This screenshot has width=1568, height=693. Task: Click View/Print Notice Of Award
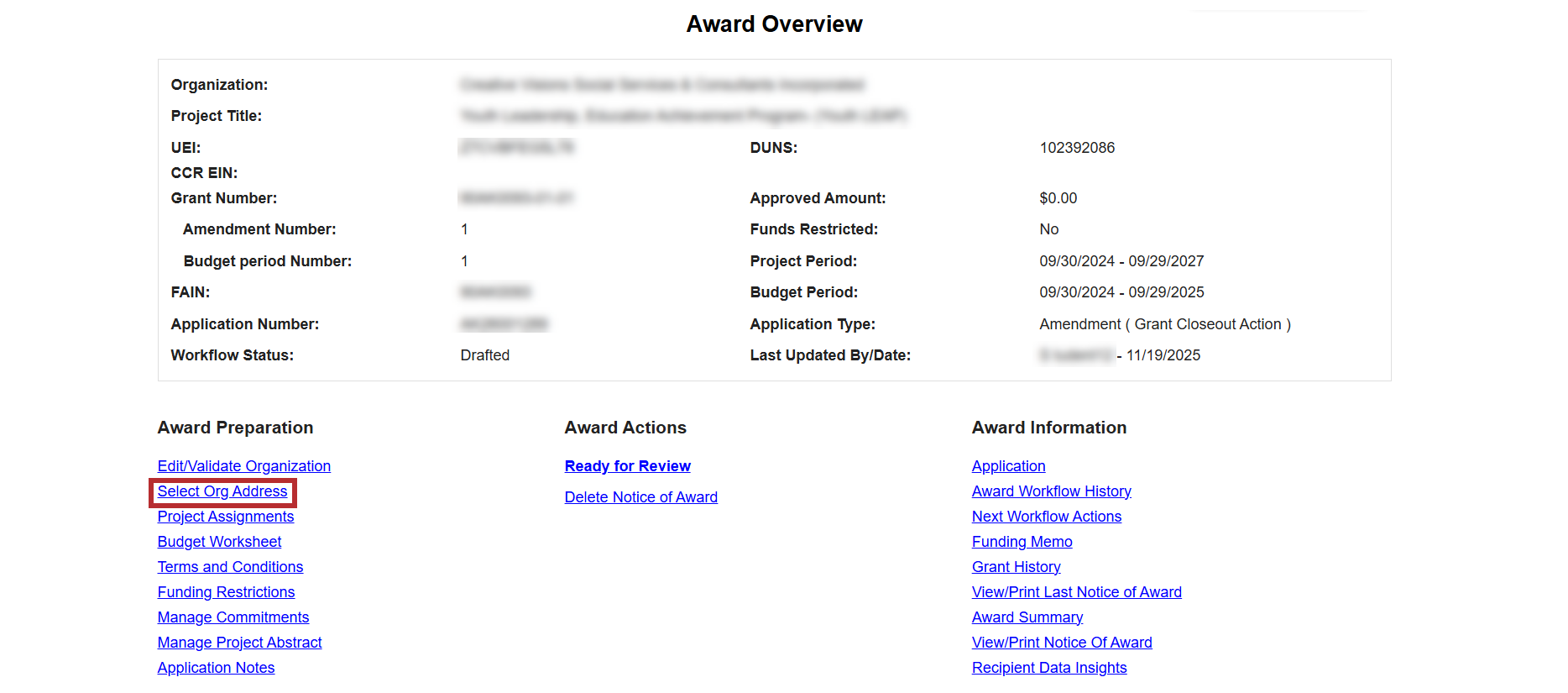[1061, 643]
